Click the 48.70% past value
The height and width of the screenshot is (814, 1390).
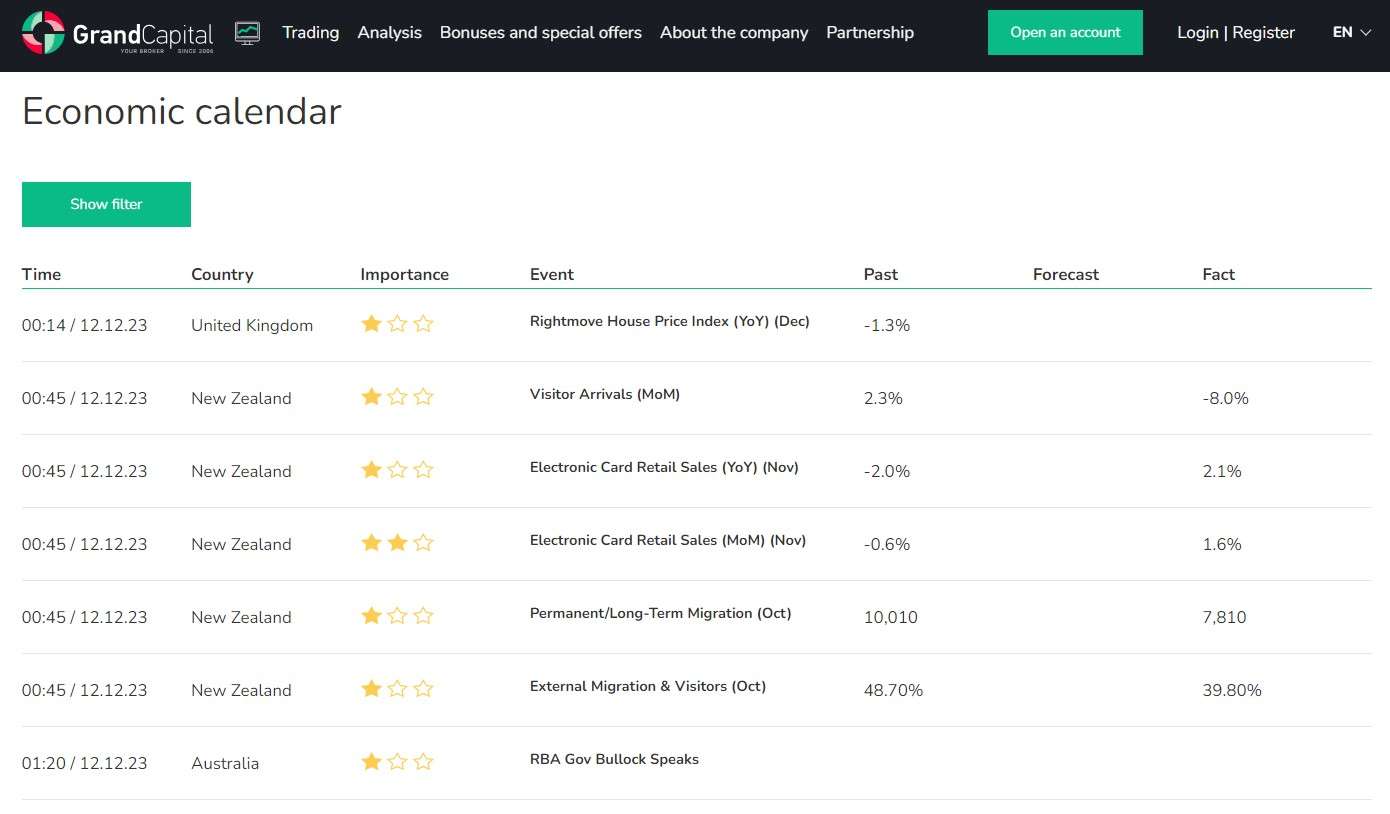tap(893, 690)
